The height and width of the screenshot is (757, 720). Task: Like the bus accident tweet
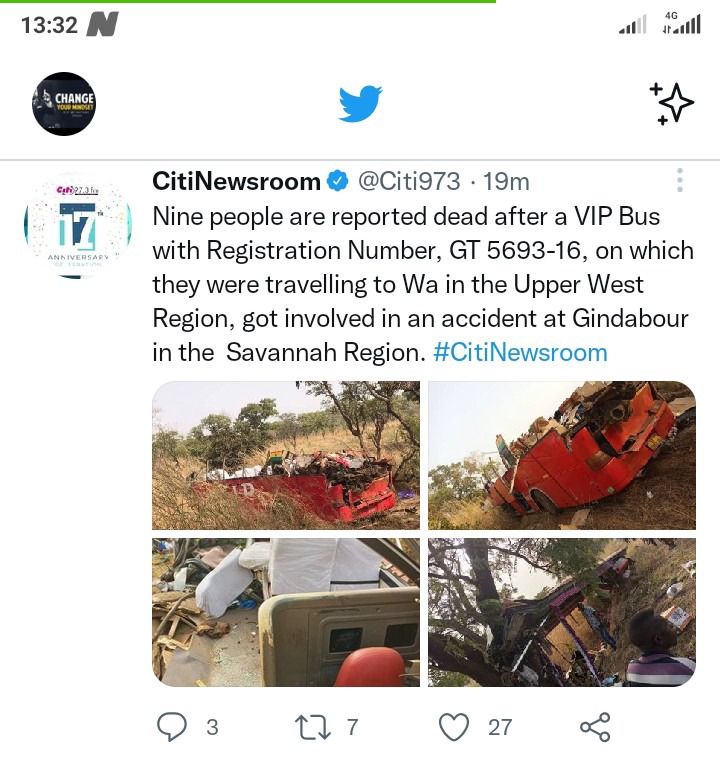point(453,727)
